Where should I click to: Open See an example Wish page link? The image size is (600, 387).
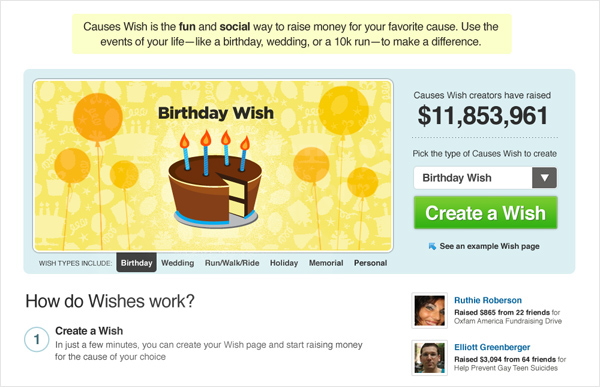coord(489,246)
